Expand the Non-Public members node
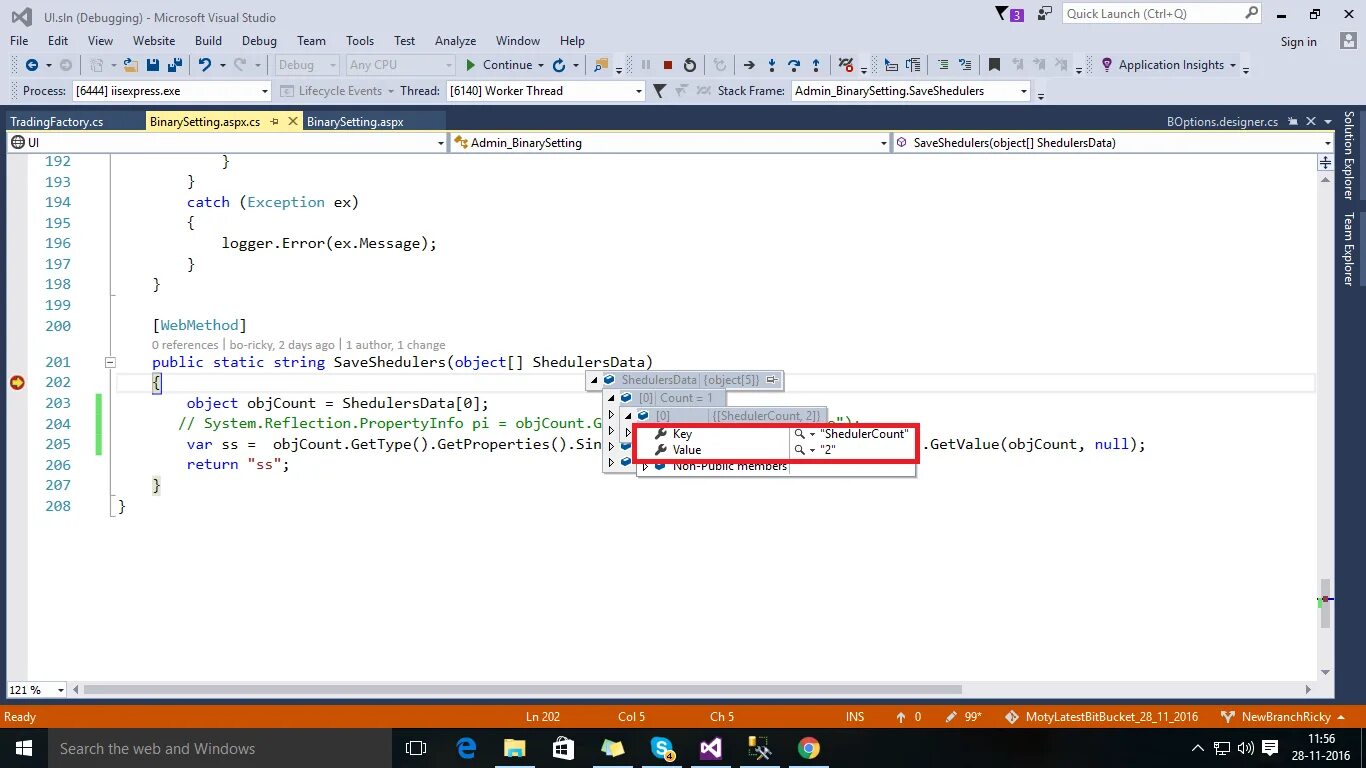Screen dimensions: 1366x768 pyautogui.click(x=645, y=465)
